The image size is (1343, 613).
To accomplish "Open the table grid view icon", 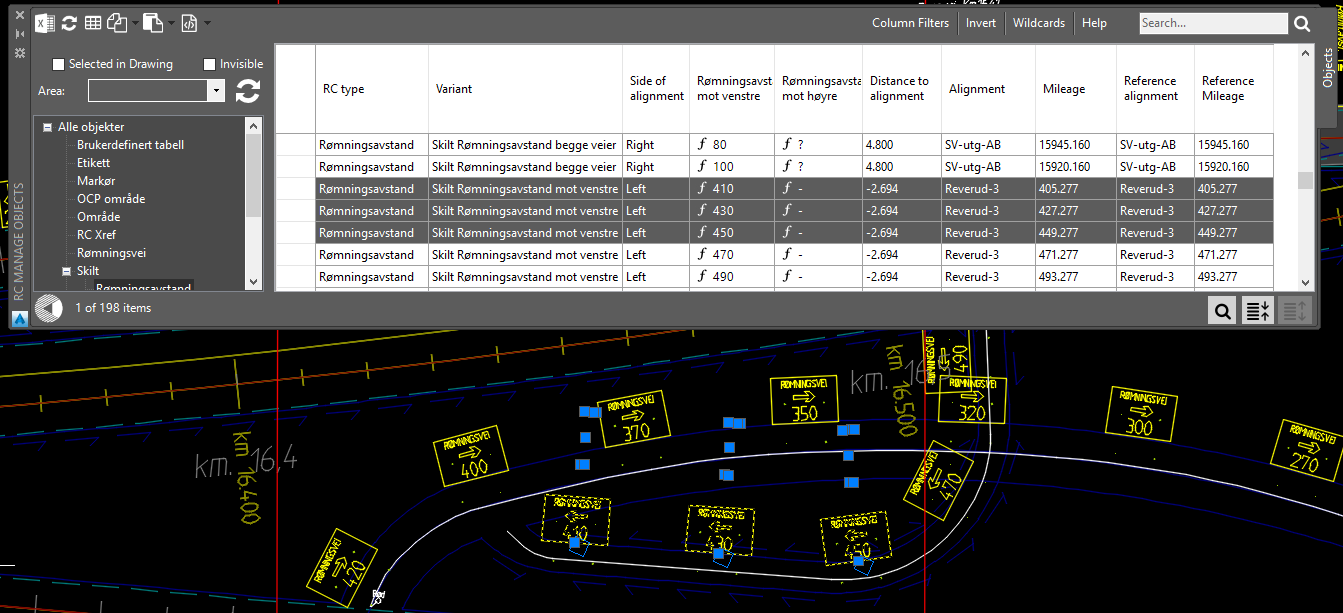I will tap(93, 23).
